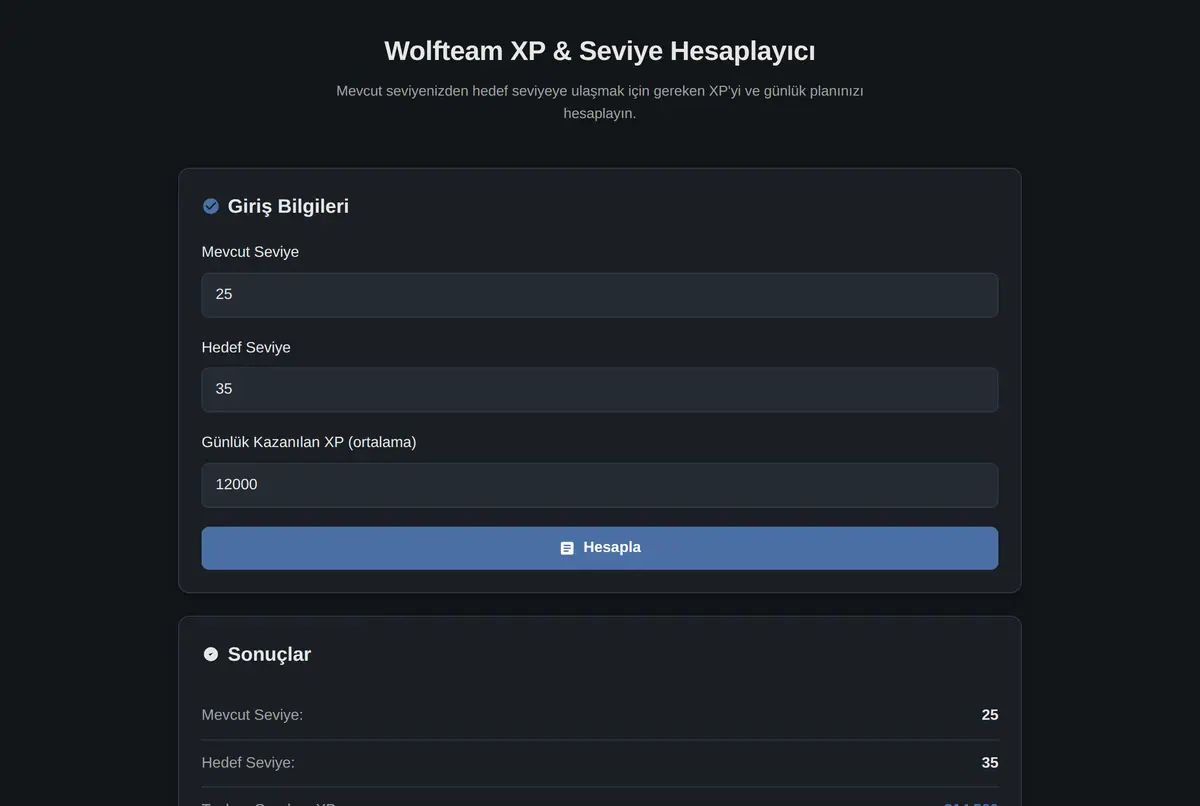
Task: Click the subtitle text starting with Mevcut seviyenizden
Action: point(600,102)
